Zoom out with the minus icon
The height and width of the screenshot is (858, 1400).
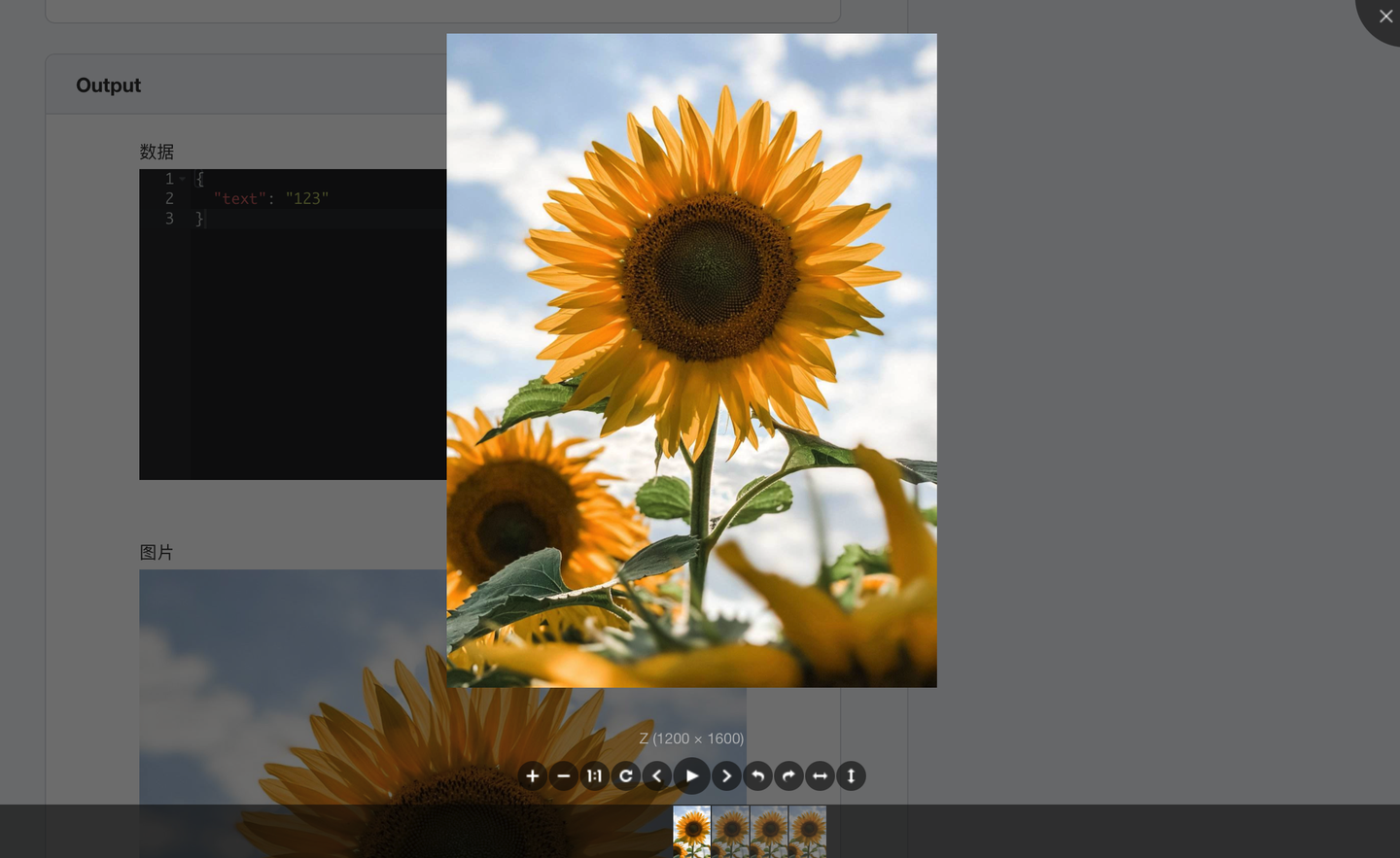click(563, 775)
